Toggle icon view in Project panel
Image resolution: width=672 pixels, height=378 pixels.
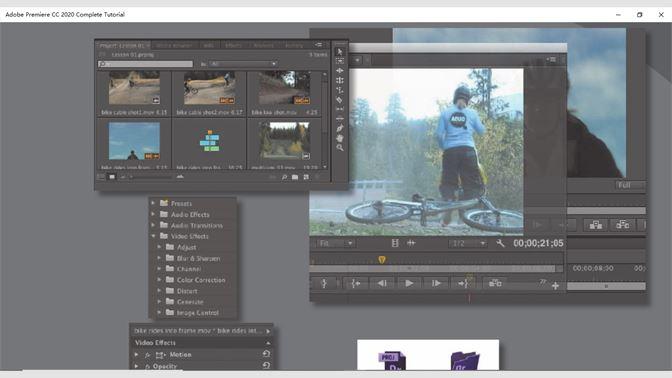click(x=112, y=177)
